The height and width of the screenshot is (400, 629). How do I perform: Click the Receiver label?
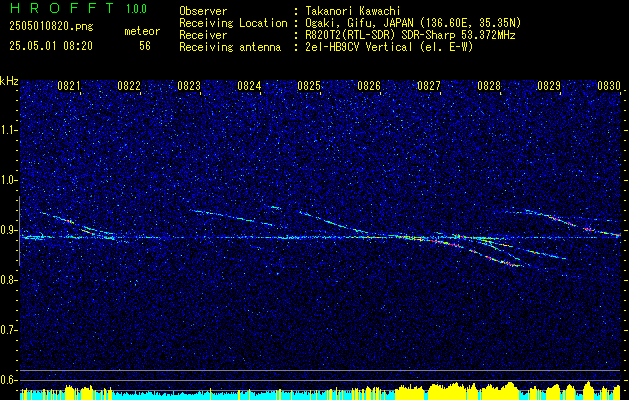click(203, 35)
